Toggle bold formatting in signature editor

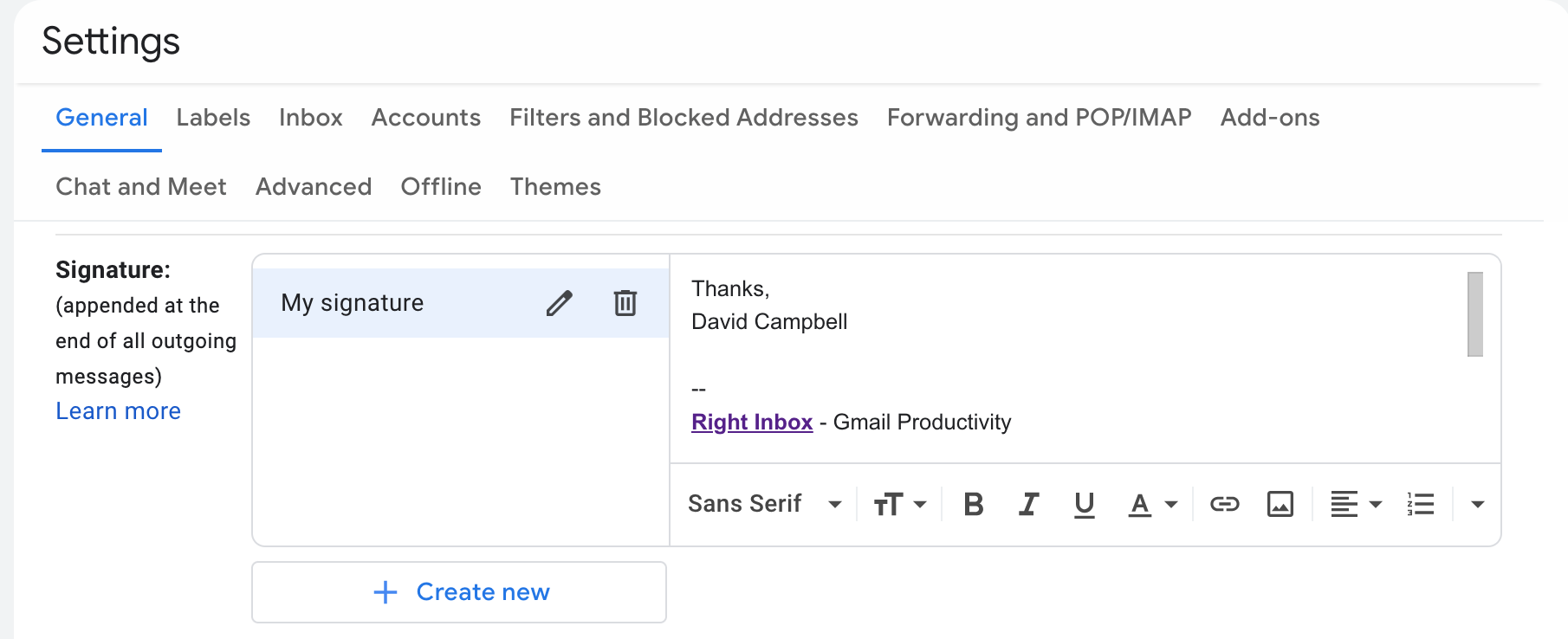click(x=973, y=504)
